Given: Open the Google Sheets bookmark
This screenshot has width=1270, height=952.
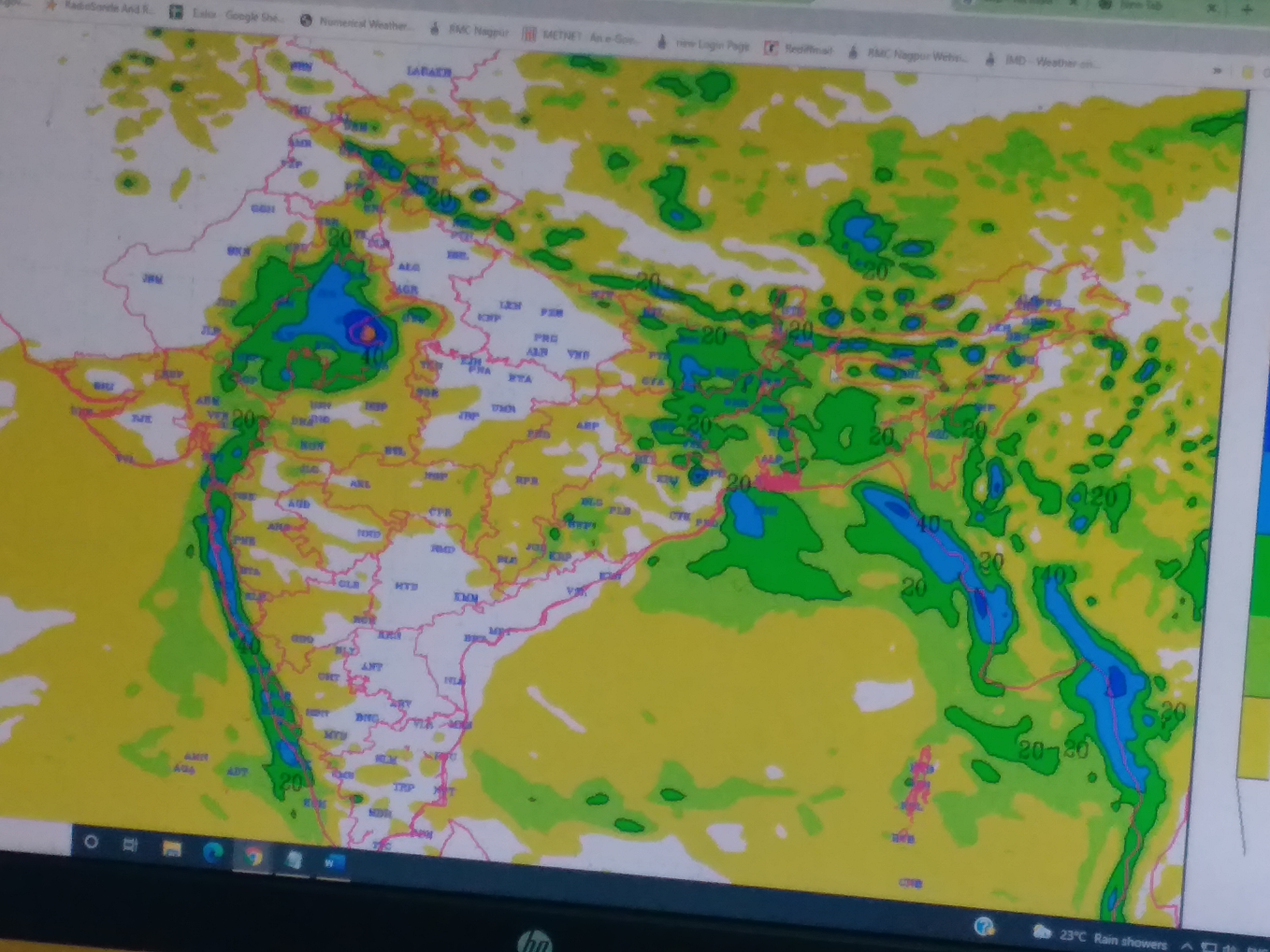Looking at the screenshot, I should (227, 15).
